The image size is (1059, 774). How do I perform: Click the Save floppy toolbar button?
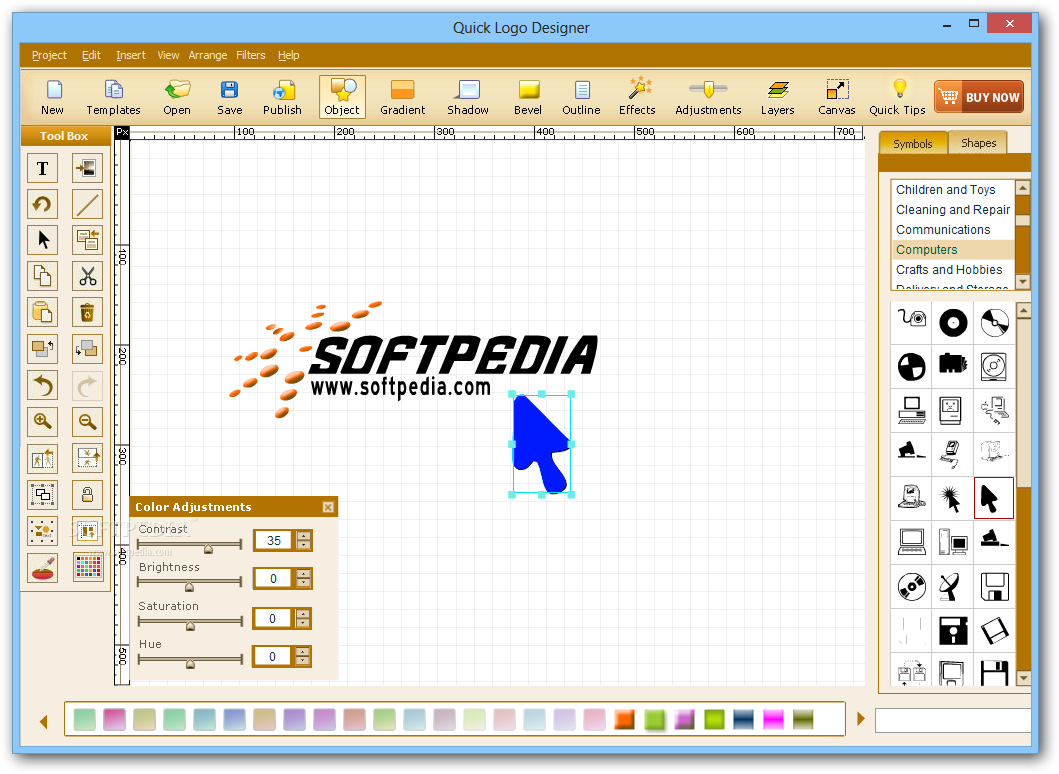[230, 97]
